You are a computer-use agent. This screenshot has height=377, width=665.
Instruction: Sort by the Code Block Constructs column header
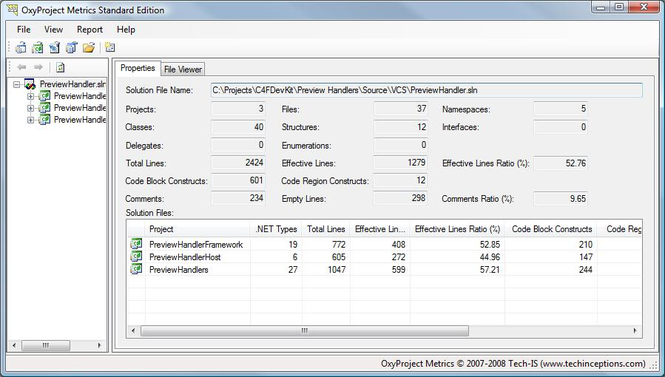[551, 229]
